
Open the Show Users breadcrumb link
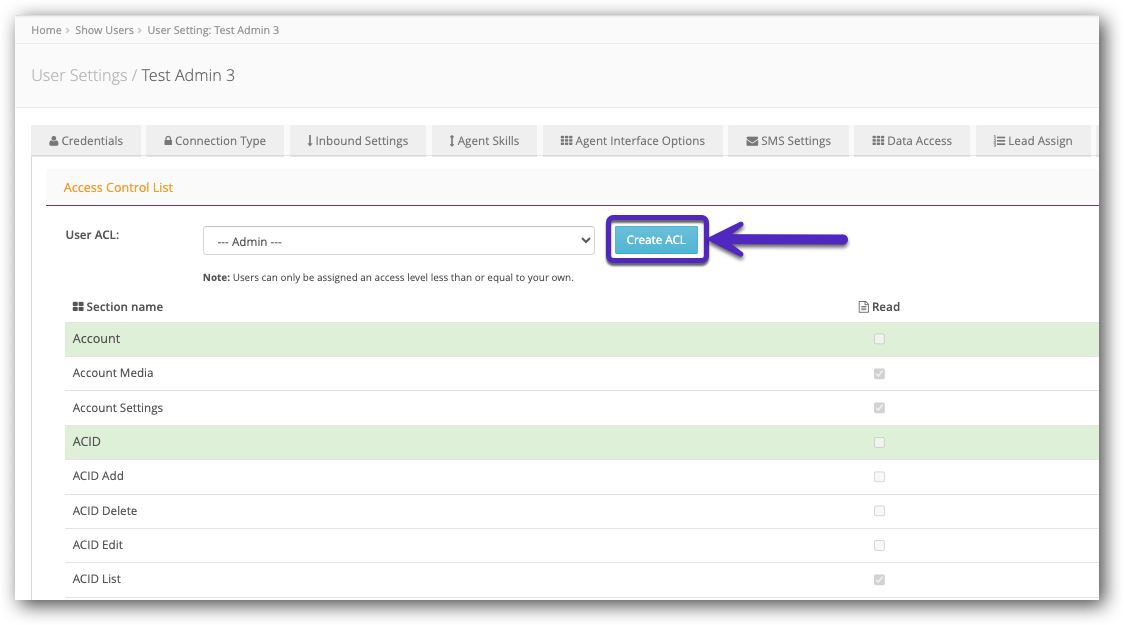coord(104,30)
